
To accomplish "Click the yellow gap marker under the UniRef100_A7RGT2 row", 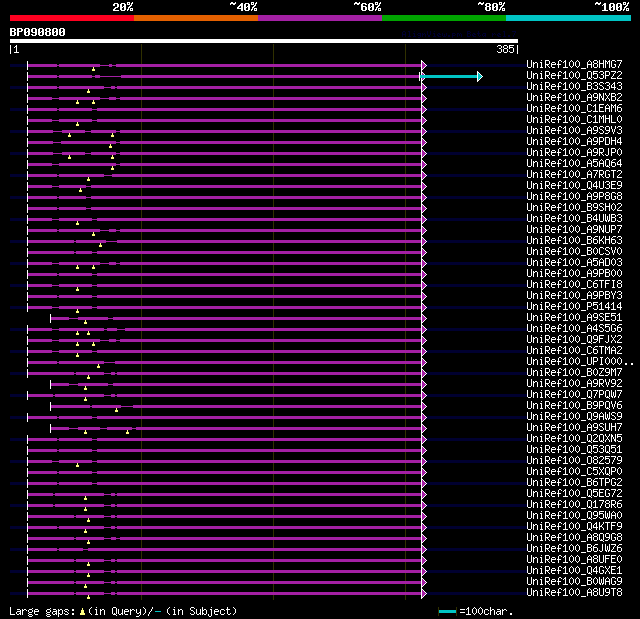I will point(89,179).
